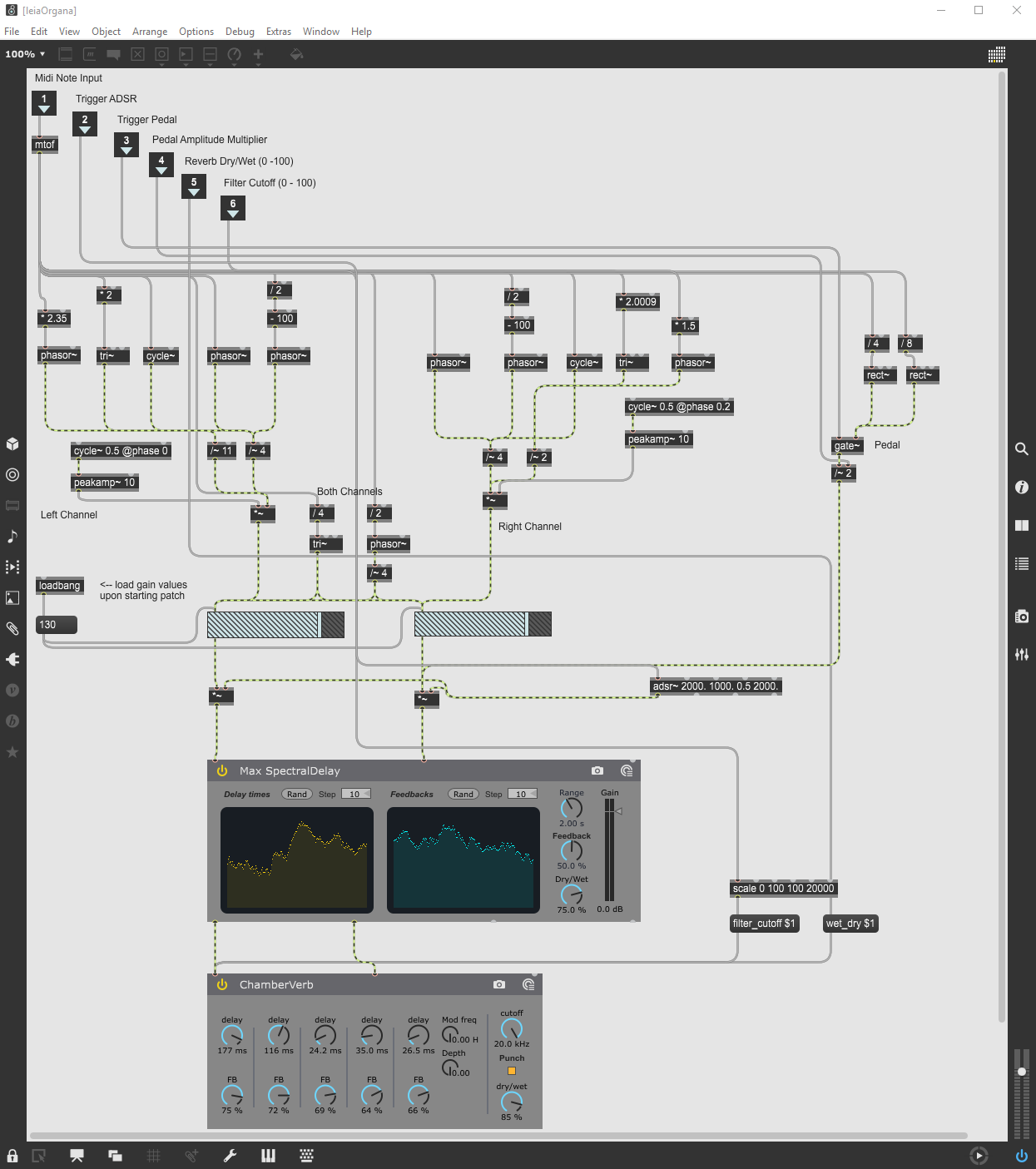Open Delay times Step value dropdown
The height and width of the screenshot is (1169, 1036).
356,794
